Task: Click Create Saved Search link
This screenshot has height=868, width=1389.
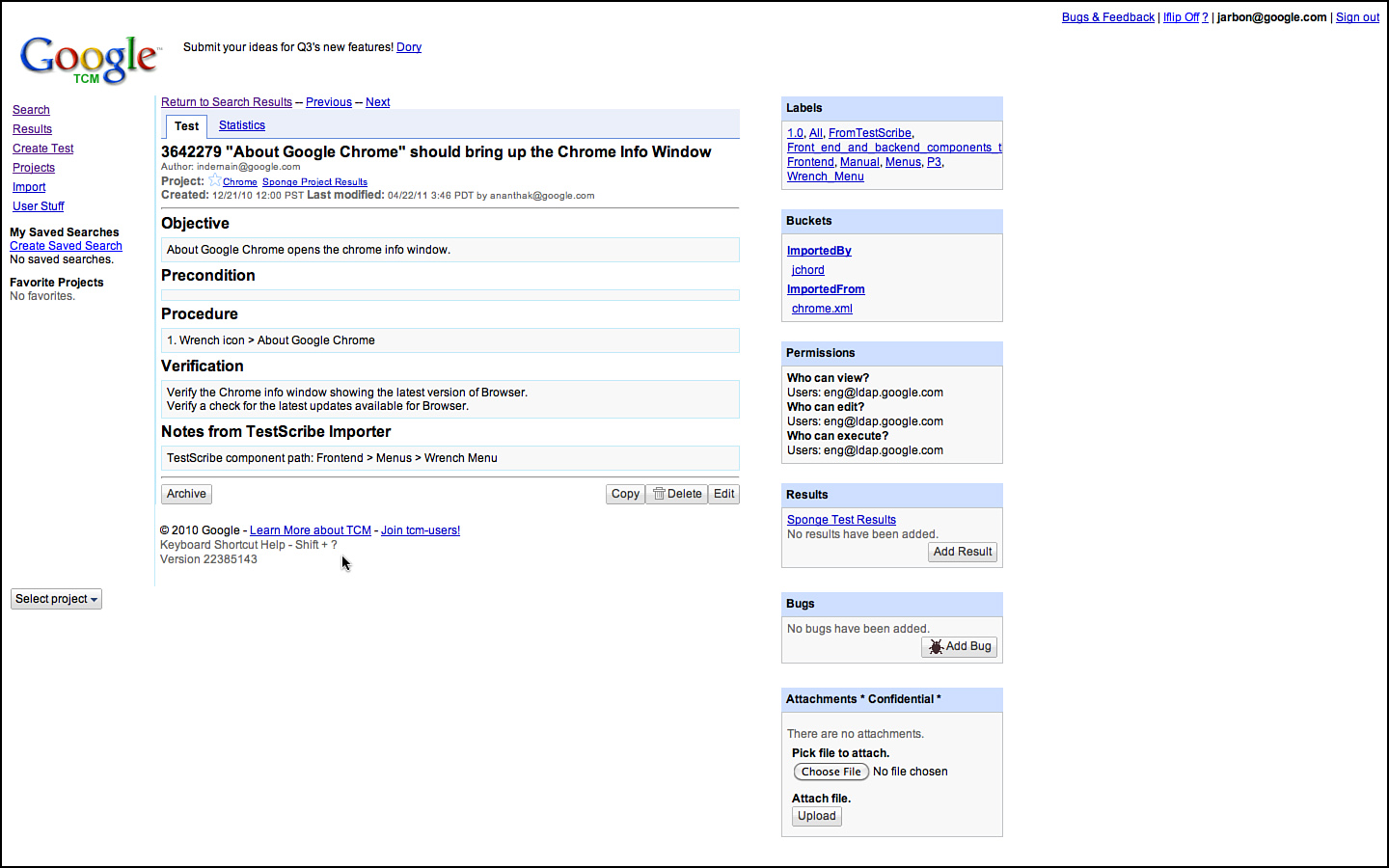Action: click(x=66, y=246)
